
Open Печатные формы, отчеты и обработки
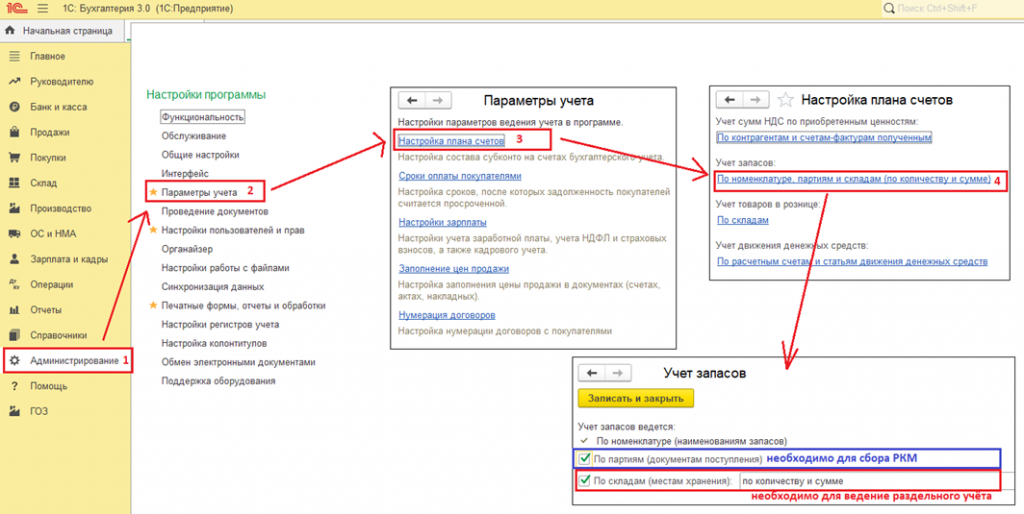coord(243,305)
